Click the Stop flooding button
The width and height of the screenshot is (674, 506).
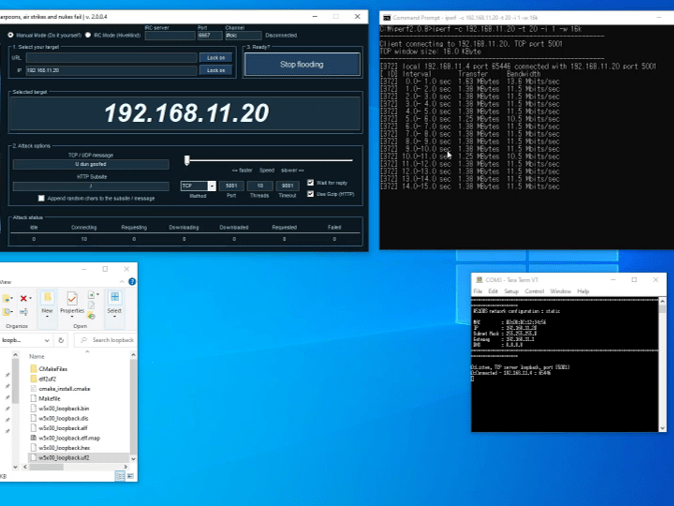[302, 64]
